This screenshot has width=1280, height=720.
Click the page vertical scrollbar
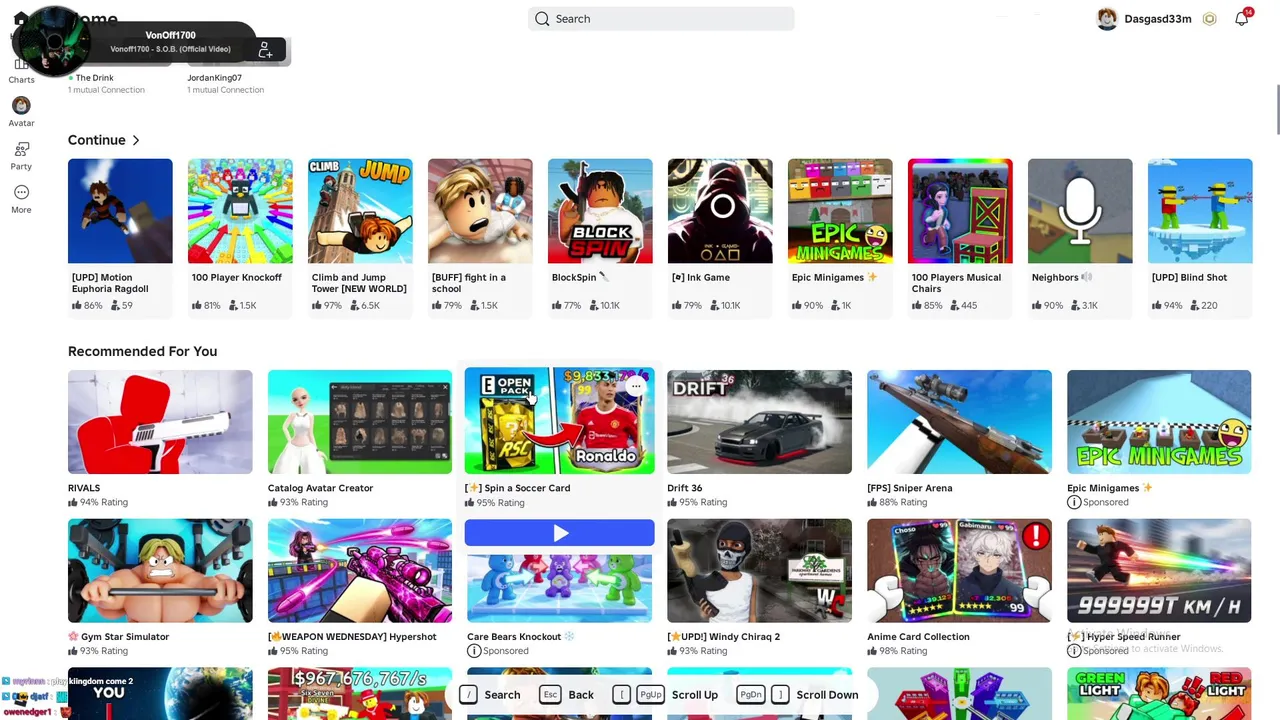[1276, 110]
